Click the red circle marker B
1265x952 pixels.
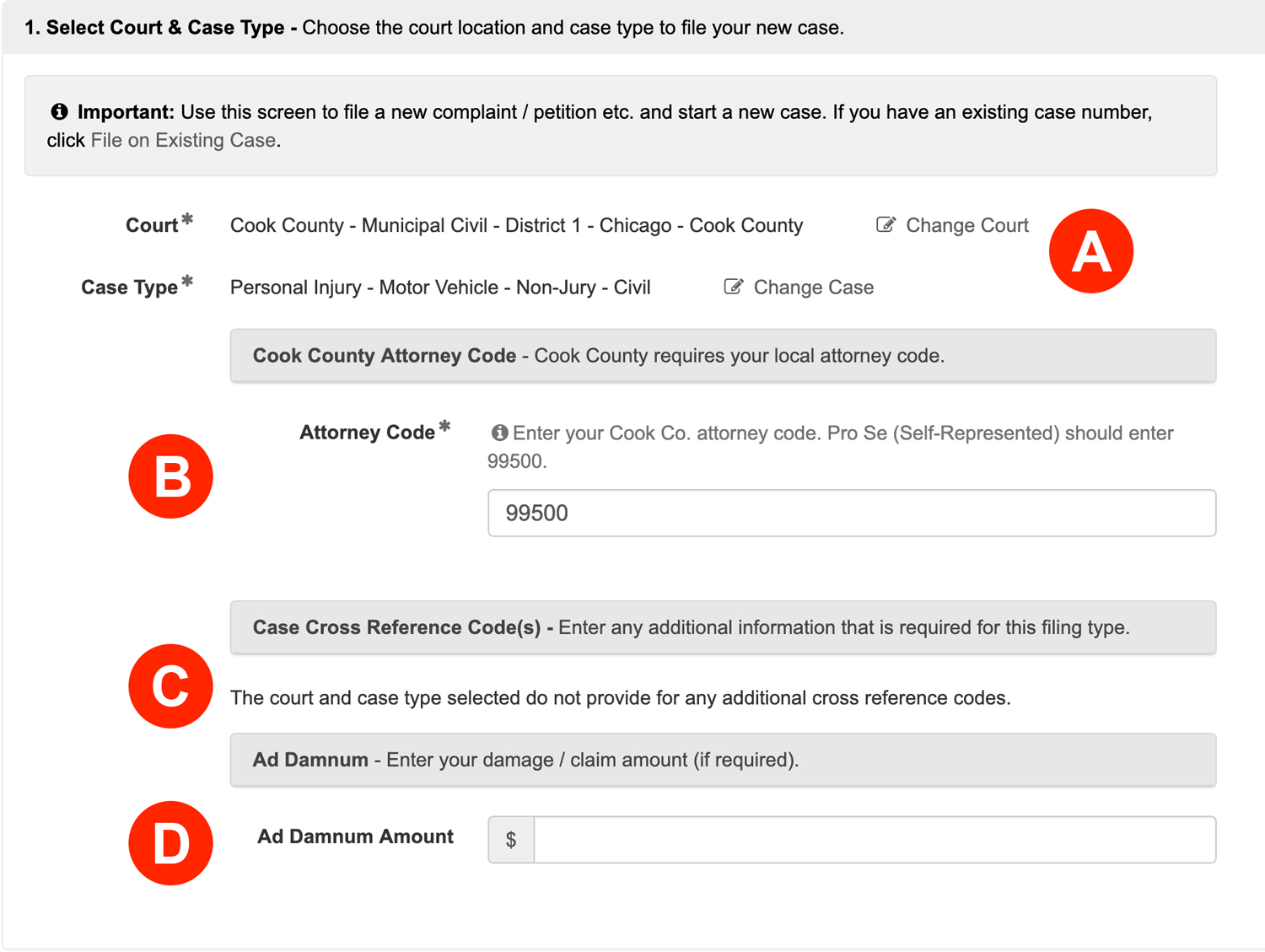pos(170,476)
